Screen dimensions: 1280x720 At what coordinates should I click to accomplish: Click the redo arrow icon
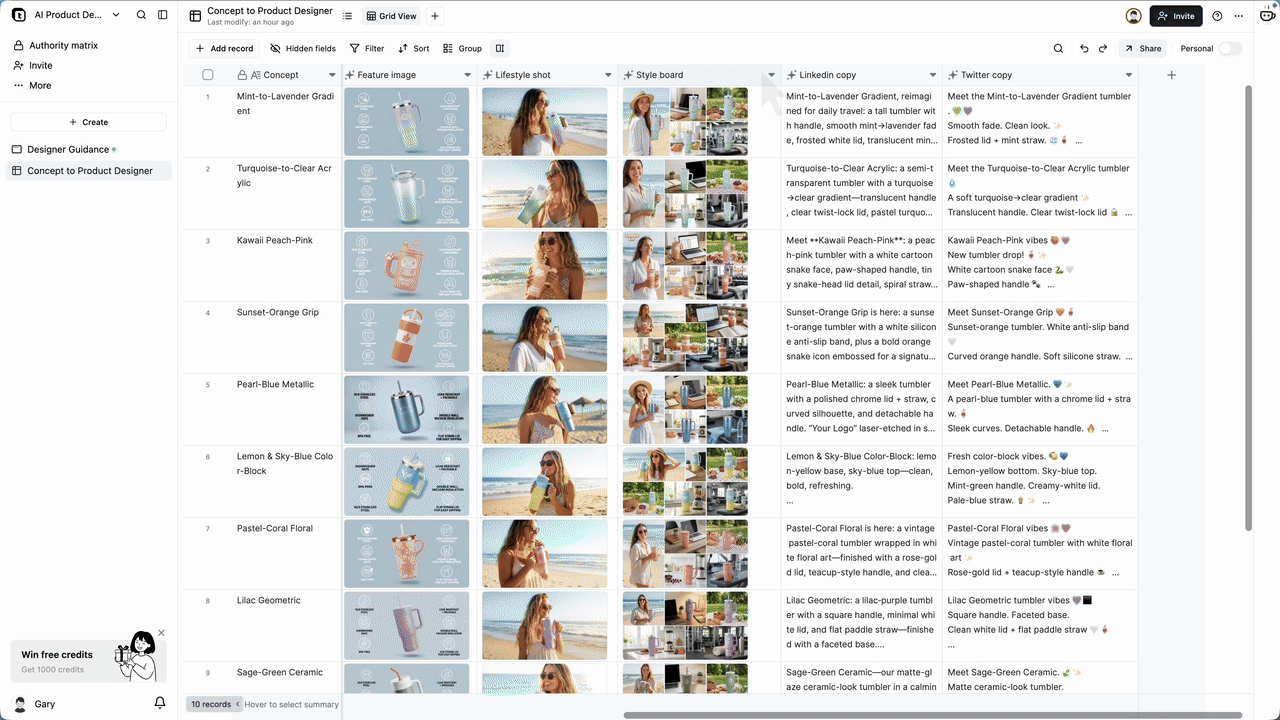click(x=1103, y=48)
